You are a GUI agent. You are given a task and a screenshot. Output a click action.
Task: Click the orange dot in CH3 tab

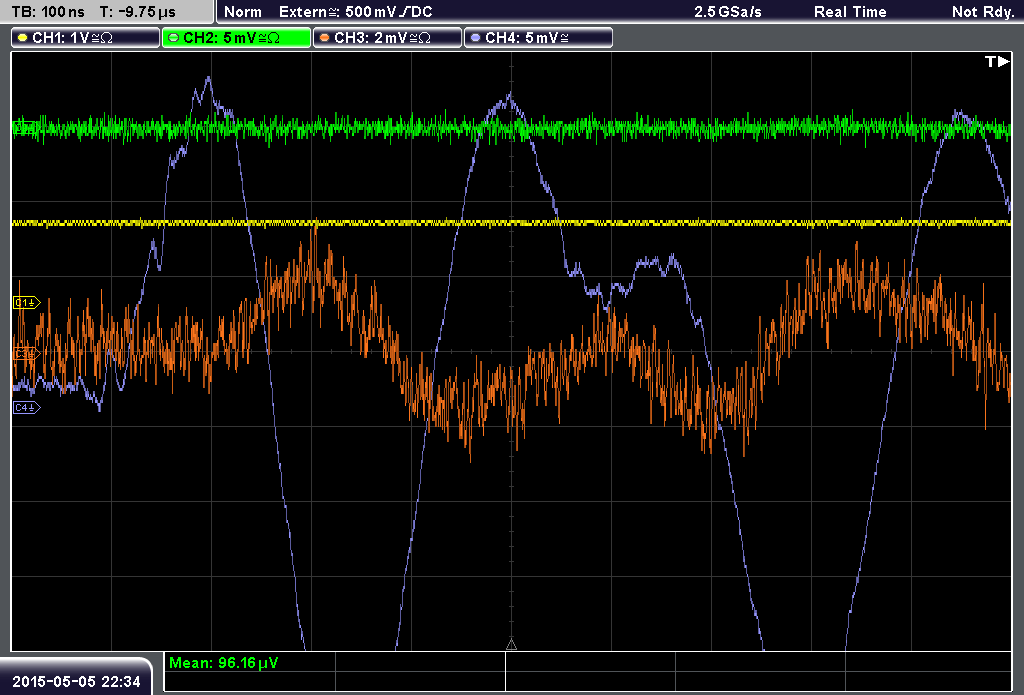pyautogui.click(x=325, y=38)
